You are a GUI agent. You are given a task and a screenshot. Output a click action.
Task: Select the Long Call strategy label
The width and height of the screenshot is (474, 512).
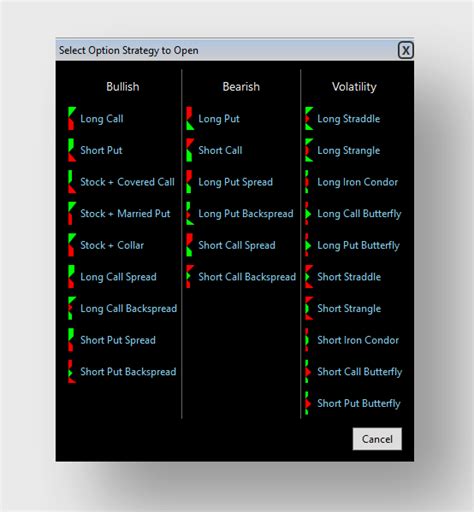(102, 119)
